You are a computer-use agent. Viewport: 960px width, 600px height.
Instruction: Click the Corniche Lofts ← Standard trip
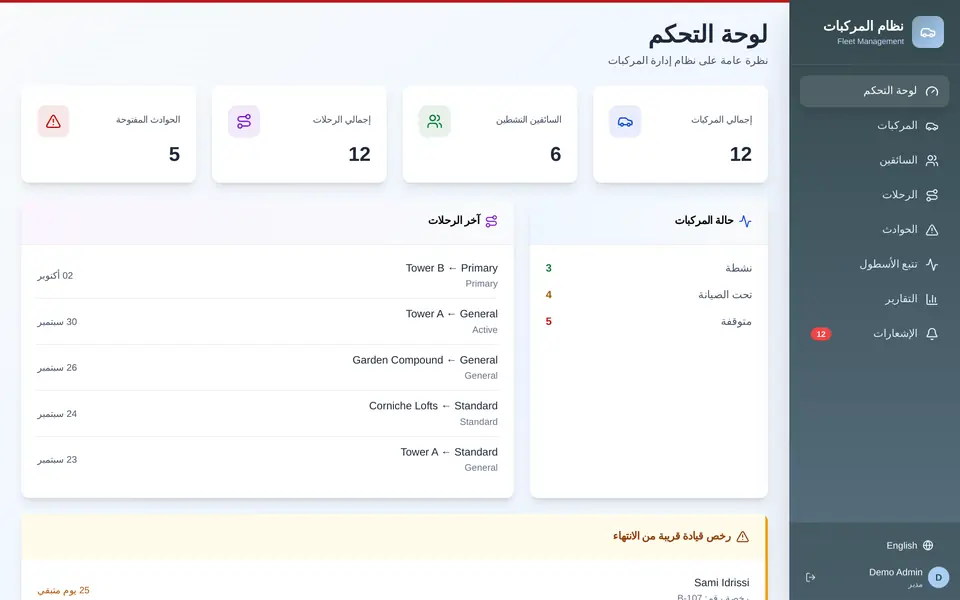(x=433, y=406)
